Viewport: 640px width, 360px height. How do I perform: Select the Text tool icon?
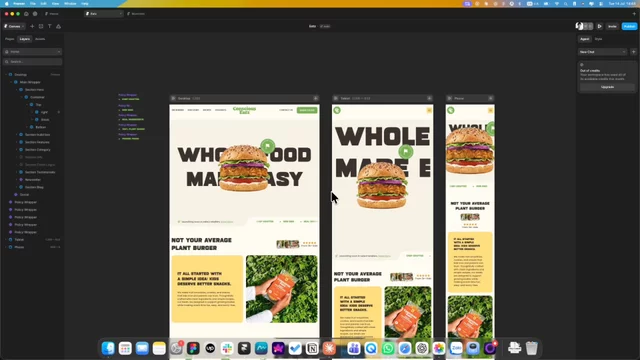(50, 26)
